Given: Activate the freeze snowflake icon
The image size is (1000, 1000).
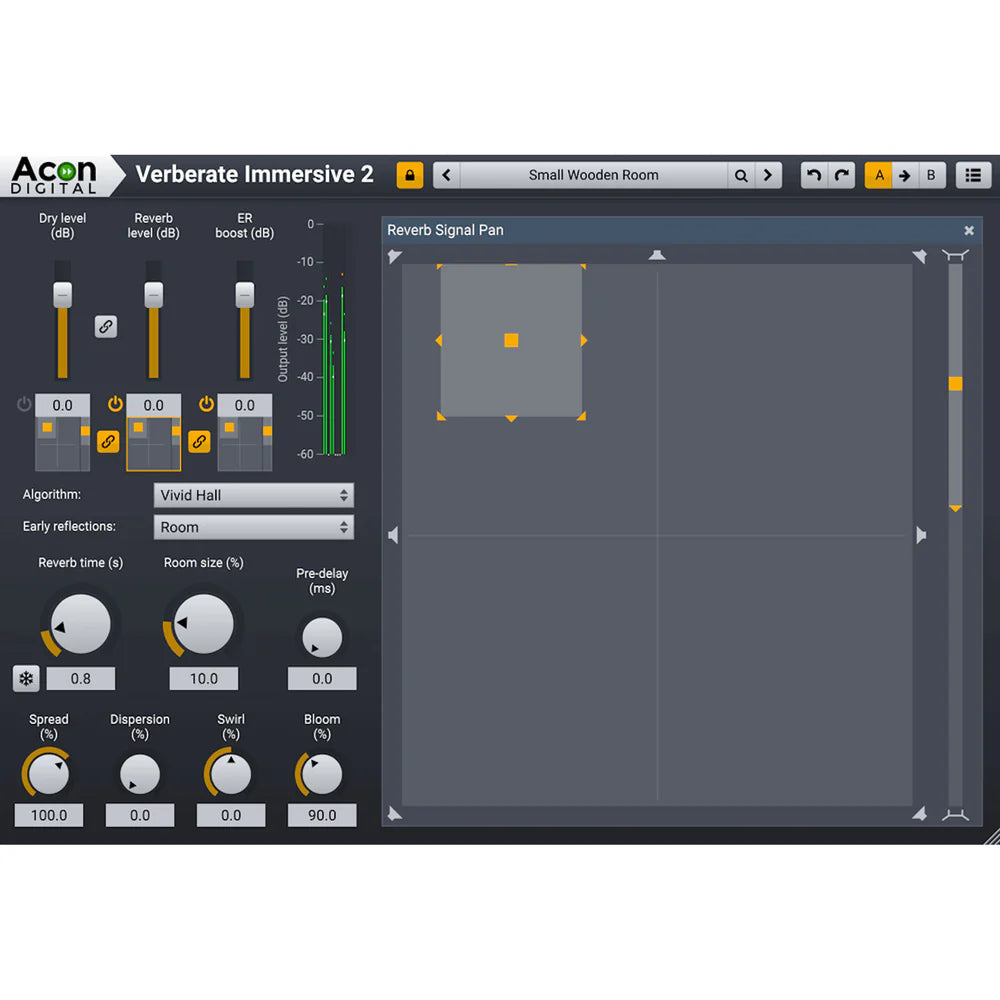Looking at the screenshot, I should pos(25,679).
